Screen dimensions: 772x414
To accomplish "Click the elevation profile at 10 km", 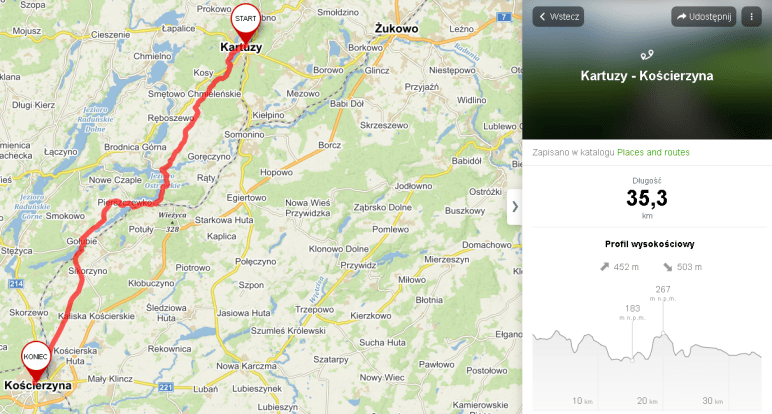I will pos(582,401).
